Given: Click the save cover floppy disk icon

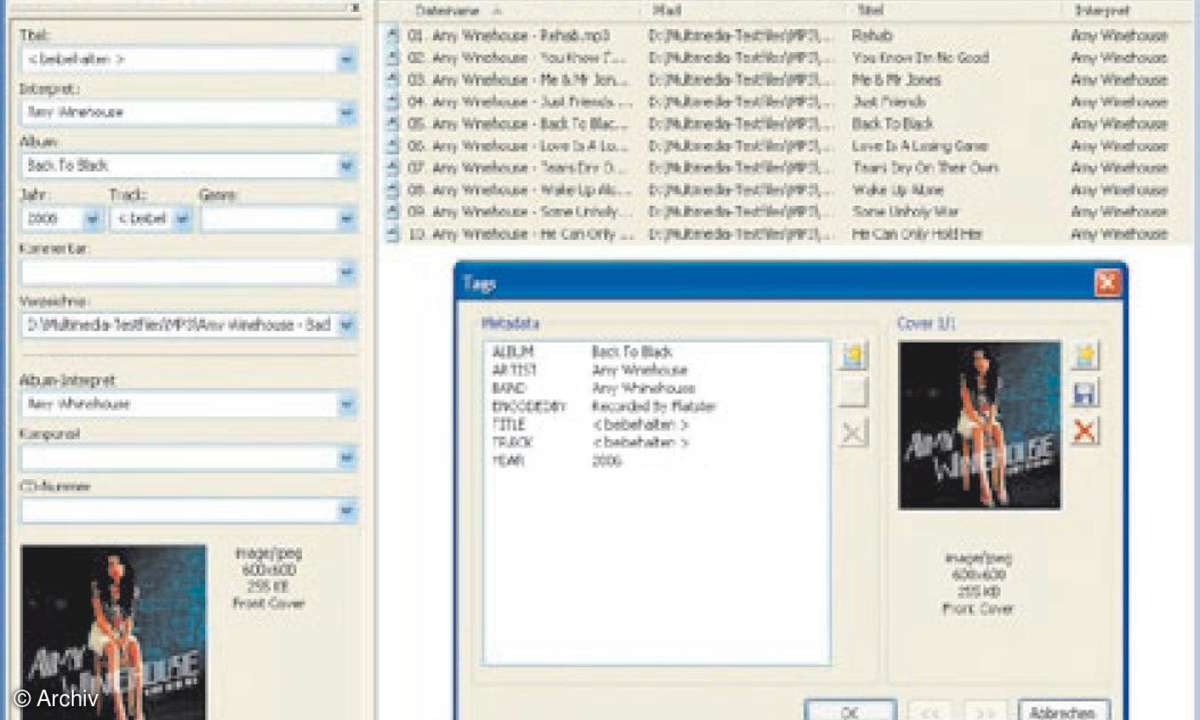Looking at the screenshot, I should 1085,393.
